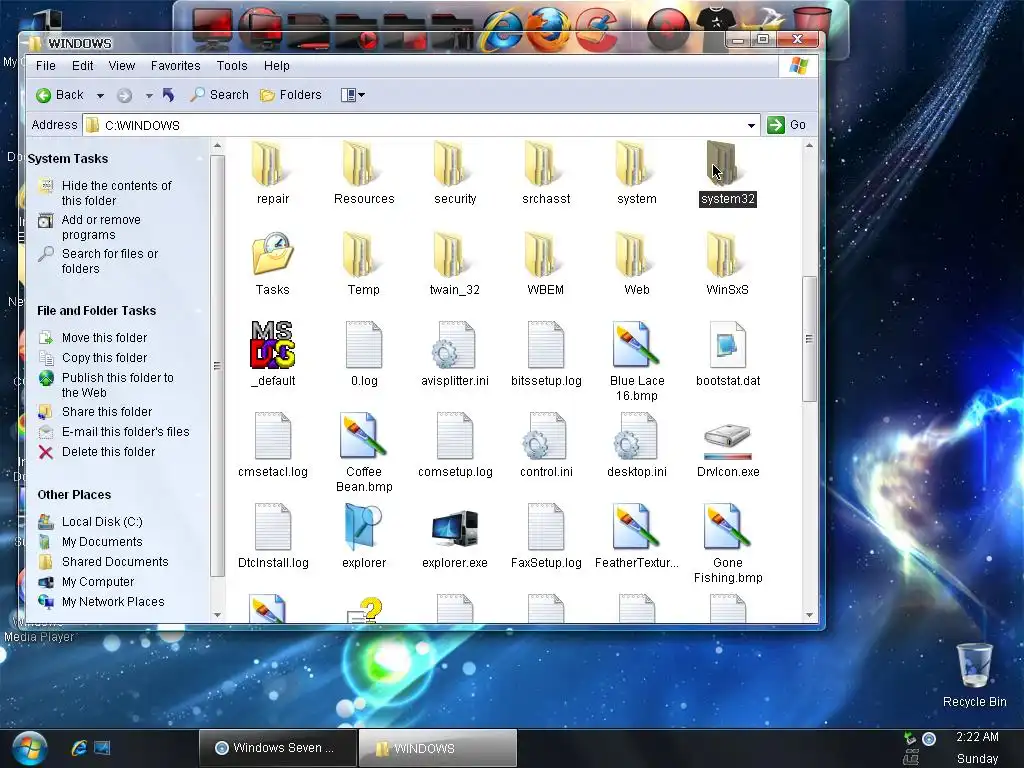
Task: Click Share this folder link
Action: pos(106,412)
